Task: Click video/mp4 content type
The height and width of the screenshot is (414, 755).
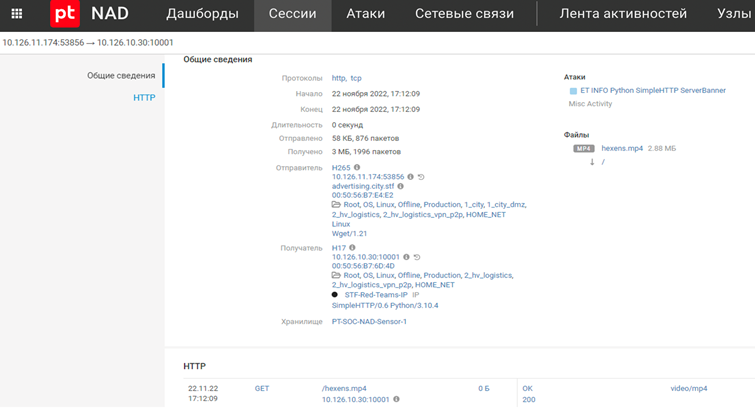Action: 689,388
